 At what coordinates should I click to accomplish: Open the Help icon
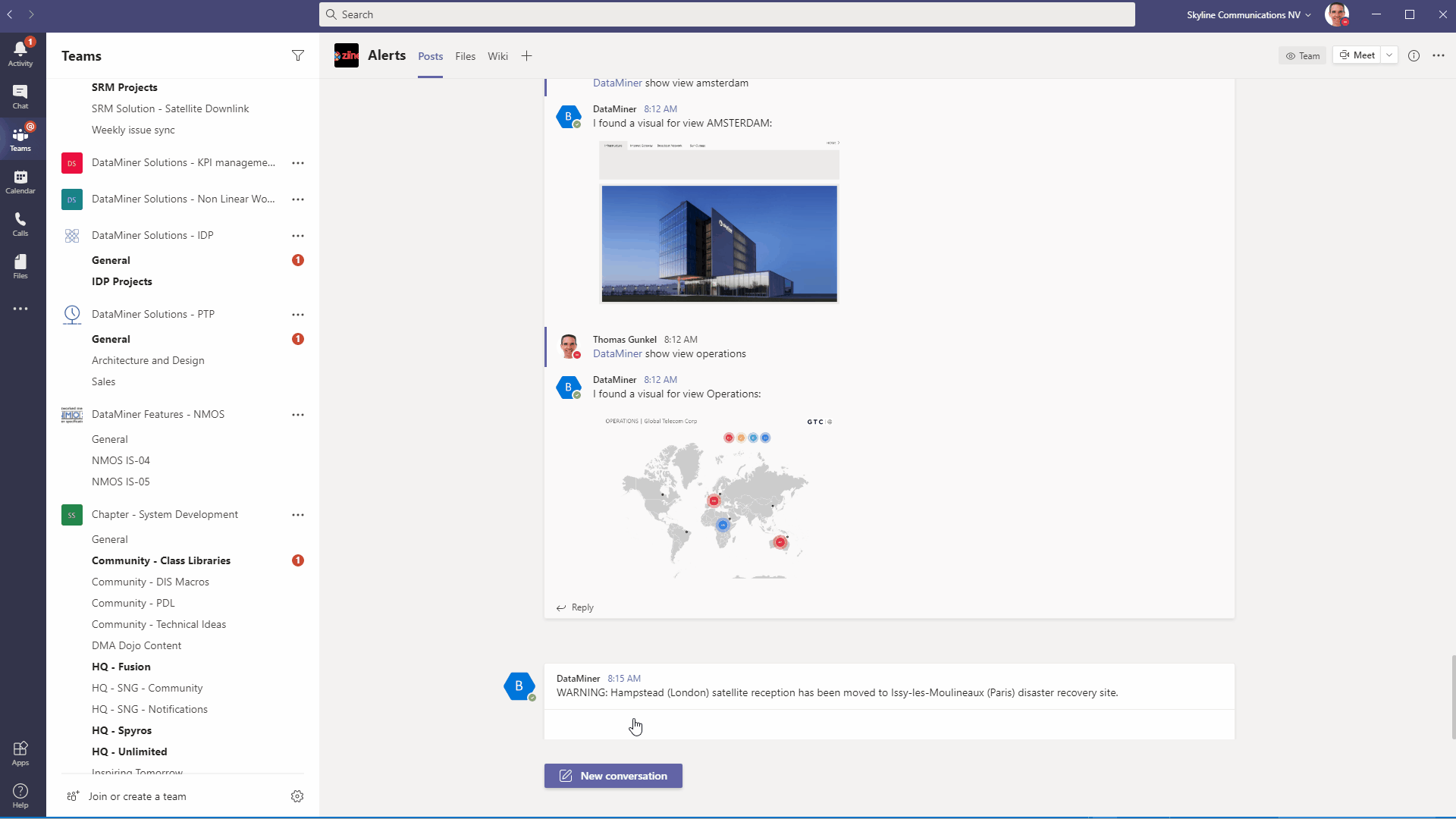click(20, 795)
